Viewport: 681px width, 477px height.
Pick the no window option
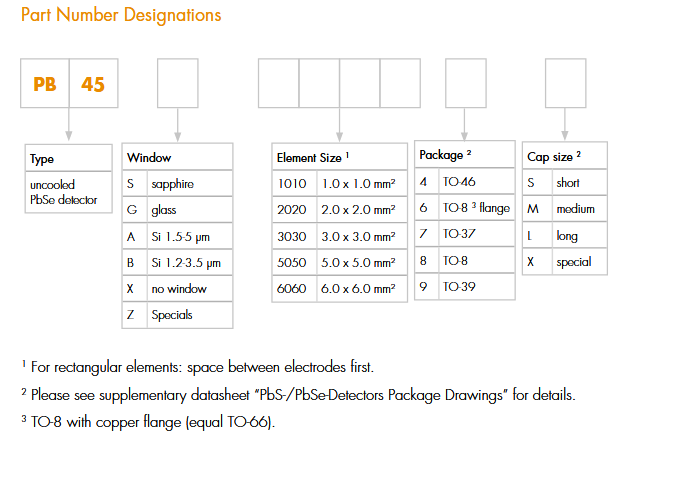(x=177, y=288)
